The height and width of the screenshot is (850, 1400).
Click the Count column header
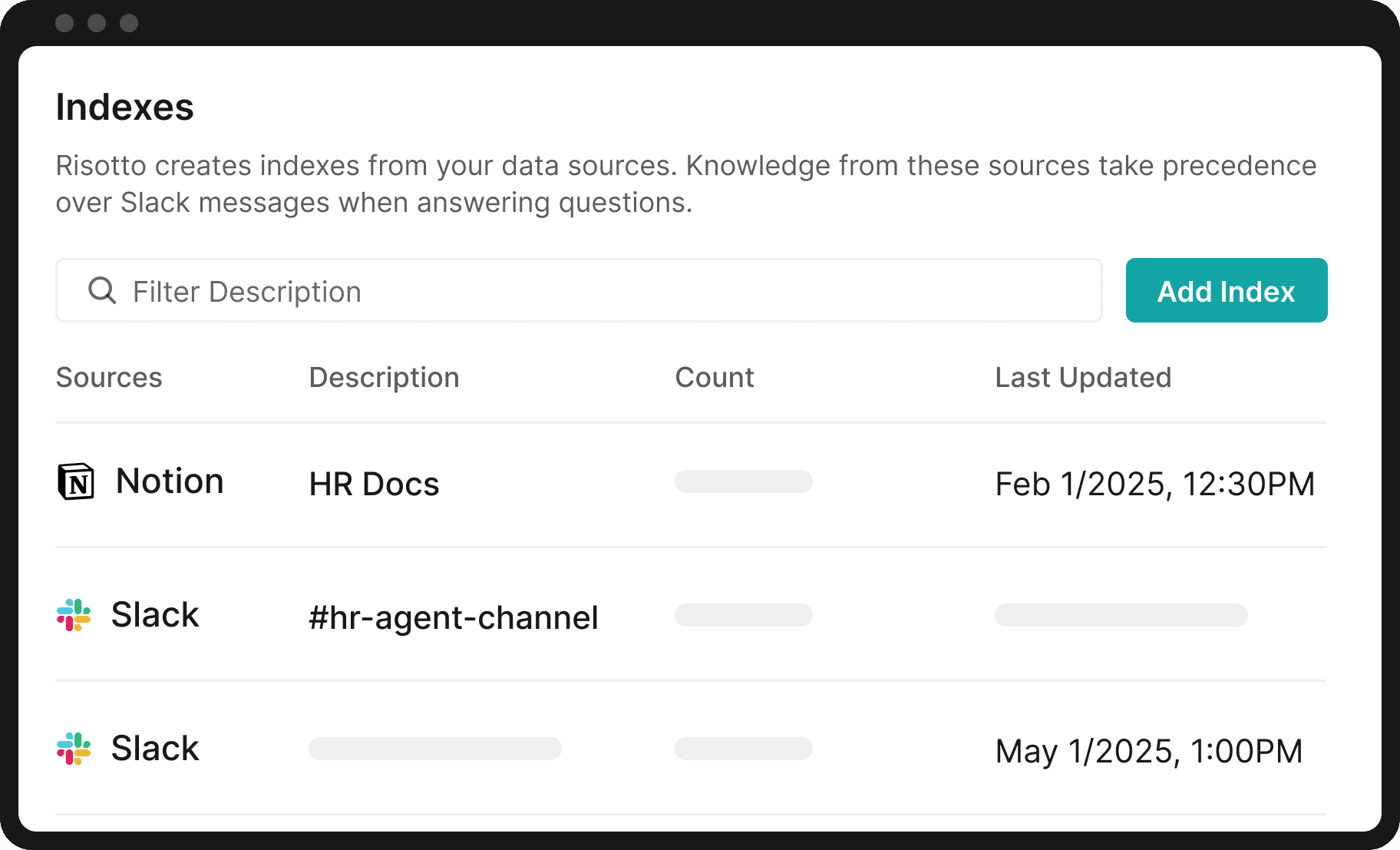click(x=715, y=378)
